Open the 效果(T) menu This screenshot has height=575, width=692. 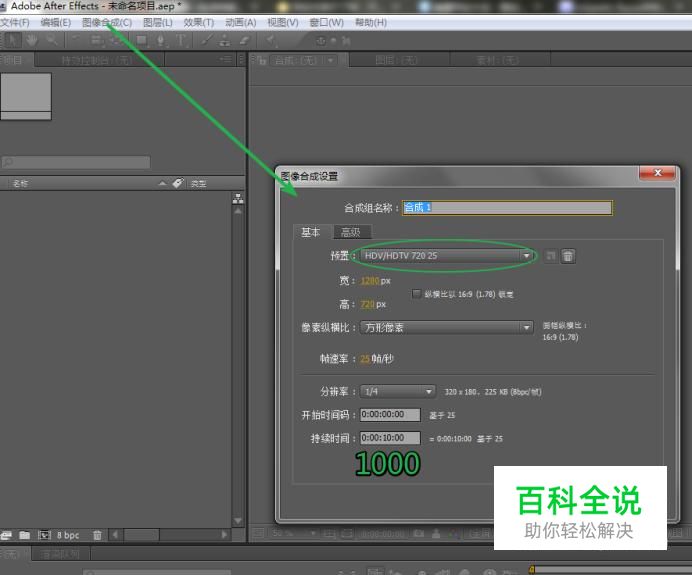point(199,22)
